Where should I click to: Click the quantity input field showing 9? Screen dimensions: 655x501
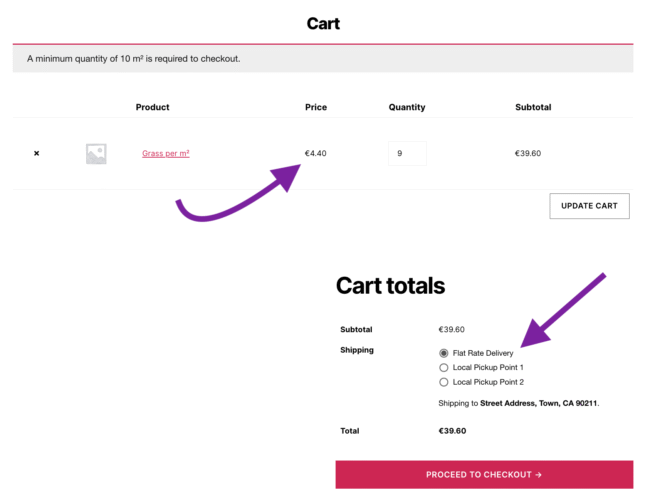[x=406, y=154]
